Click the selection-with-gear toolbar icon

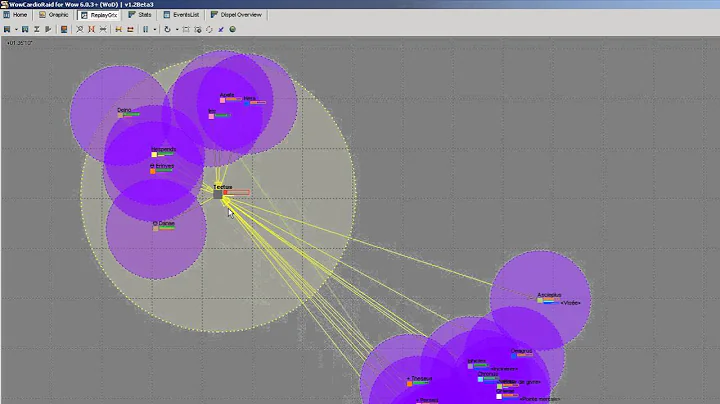tap(198, 29)
